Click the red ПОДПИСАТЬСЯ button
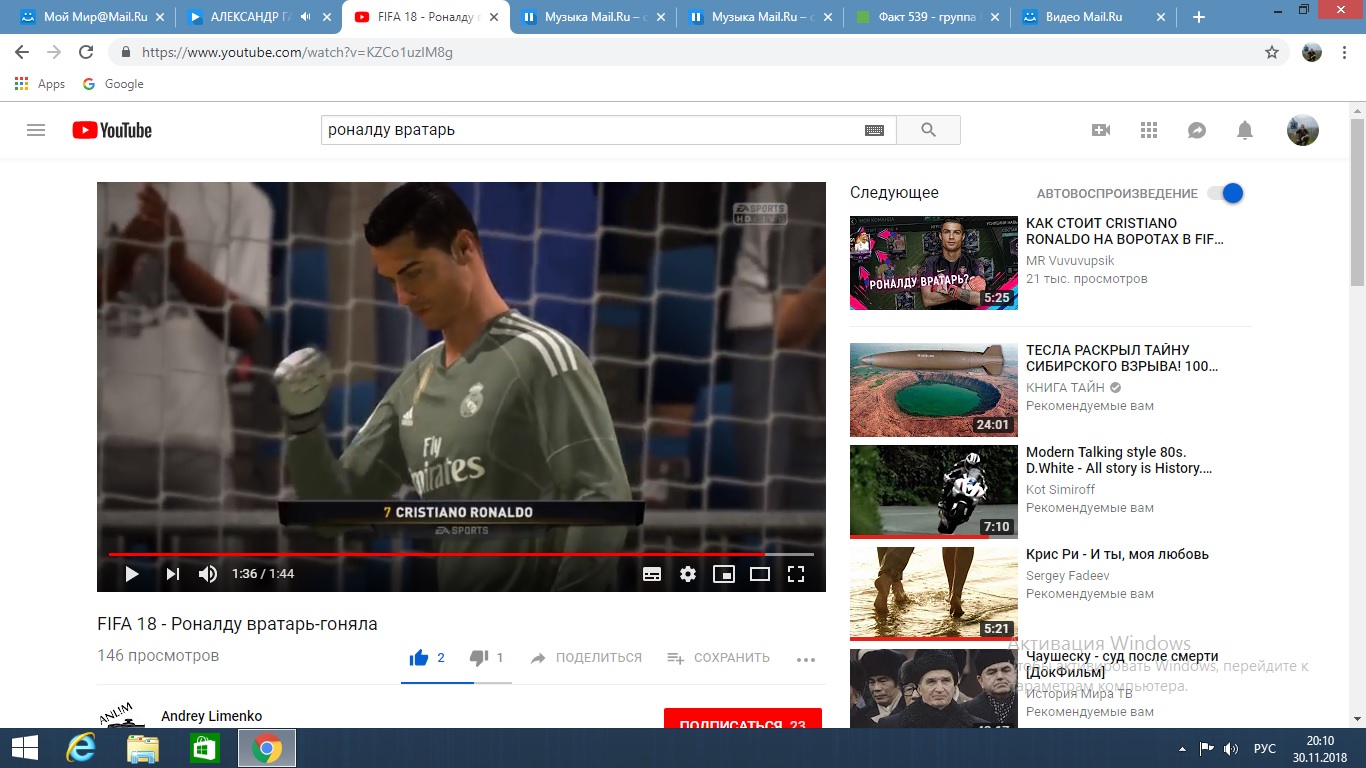The image size is (1366, 768). [743, 718]
